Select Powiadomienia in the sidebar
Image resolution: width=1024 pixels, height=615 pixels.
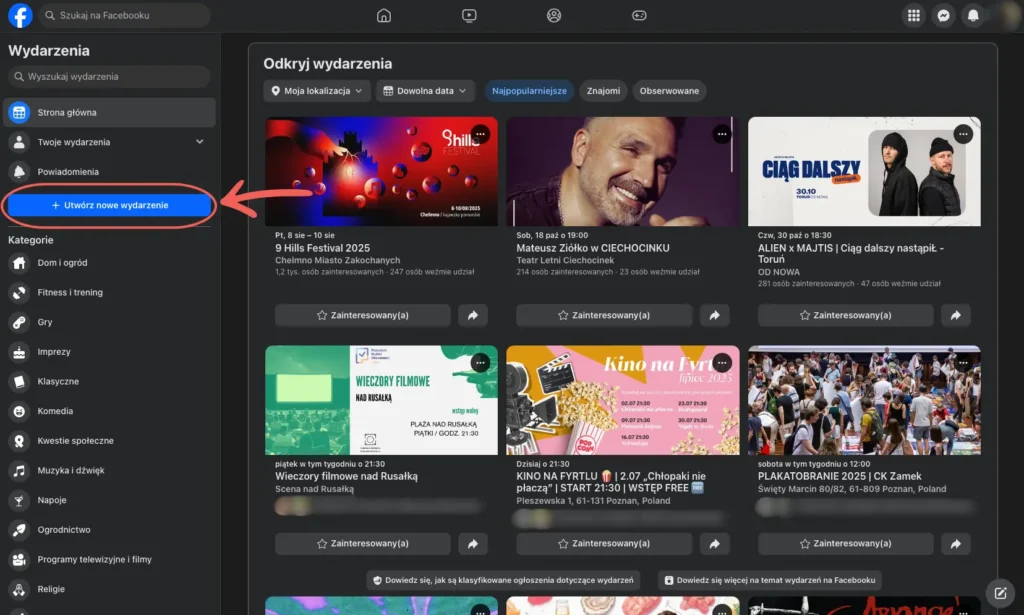(68, 171)
